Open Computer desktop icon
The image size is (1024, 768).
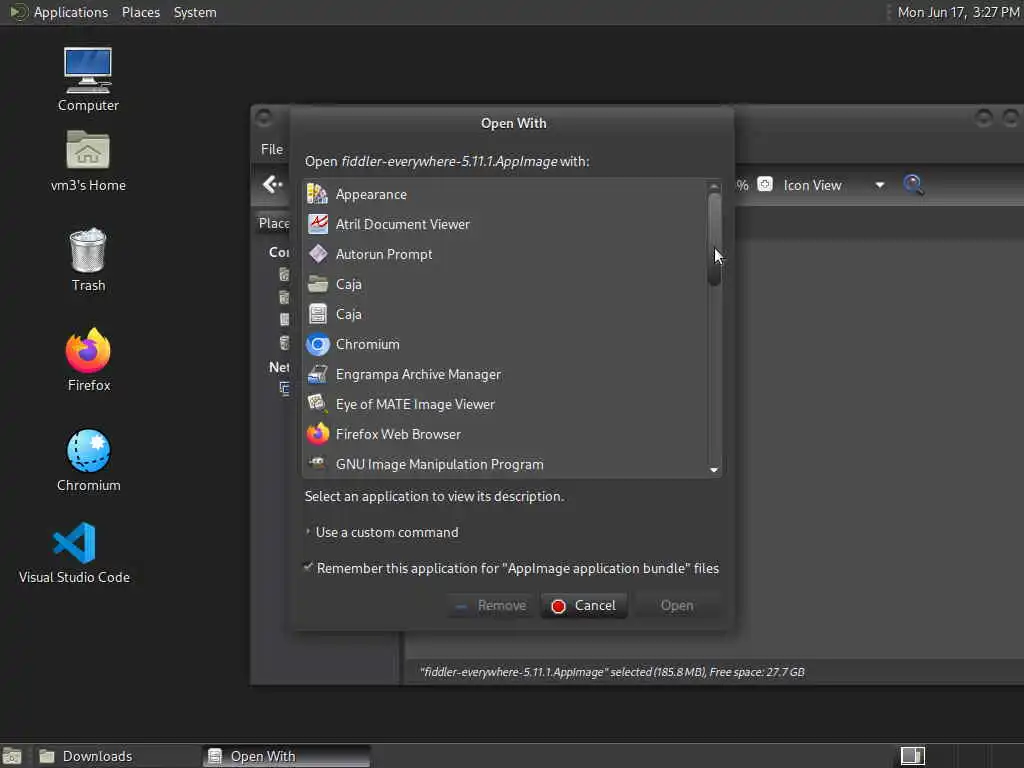click(x=88, y=79)
